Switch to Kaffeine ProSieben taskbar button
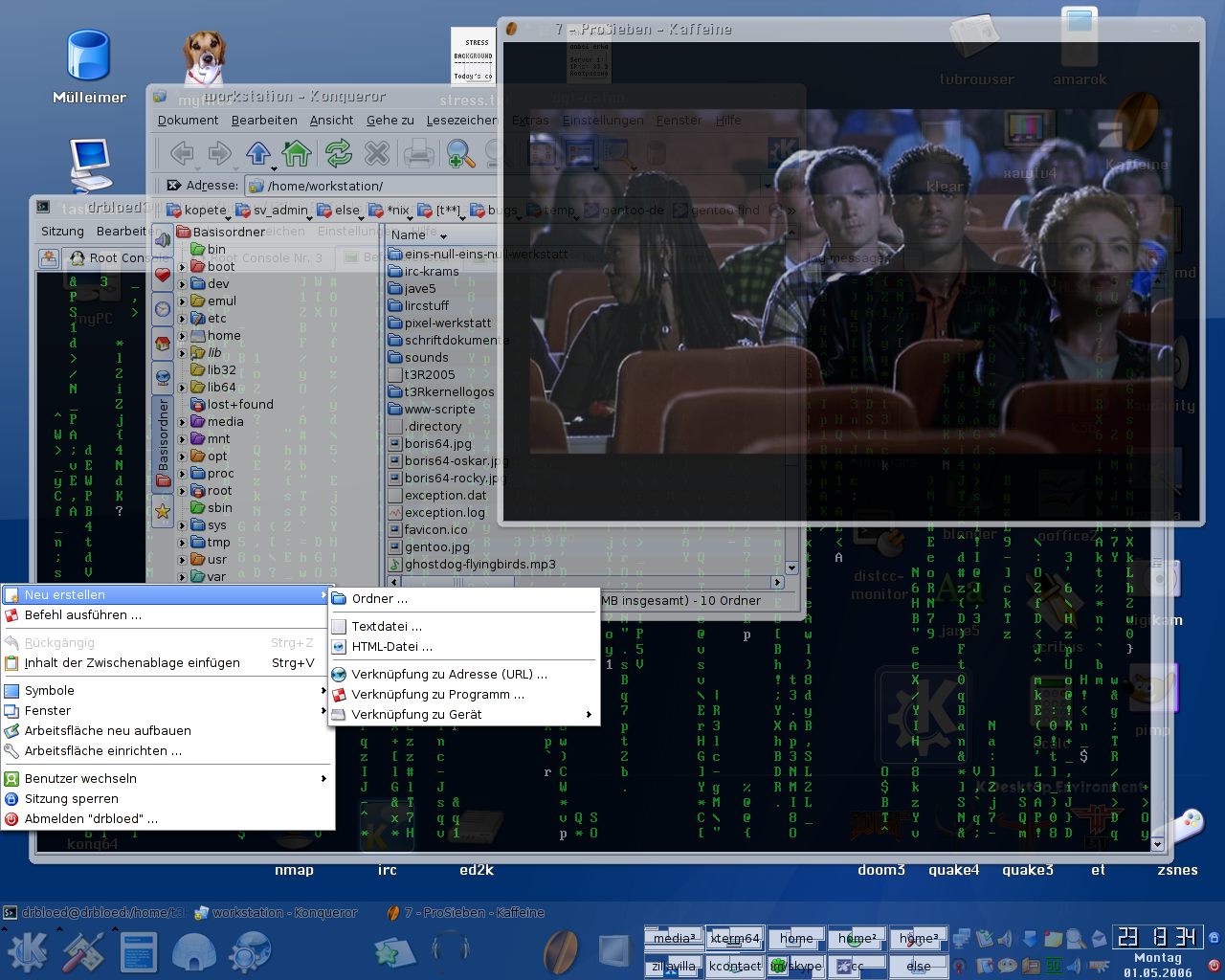The width and height of the screenshot is (1225, 980). coord(466,913)
